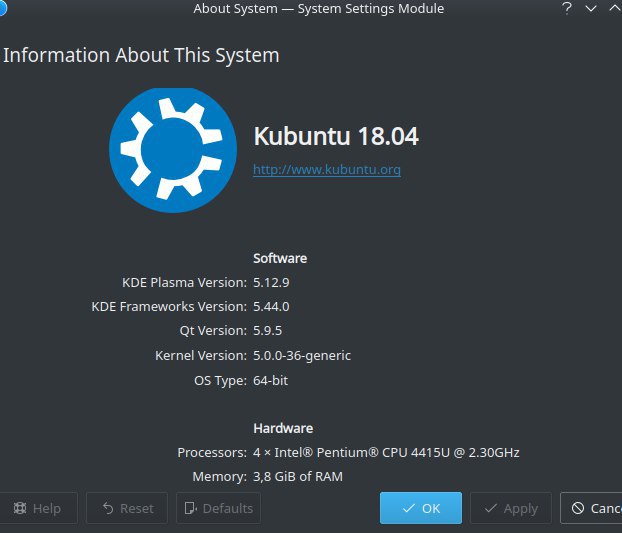Click the Hardware section heading
This screenshot has width=622, height=533.
point(283,428)
